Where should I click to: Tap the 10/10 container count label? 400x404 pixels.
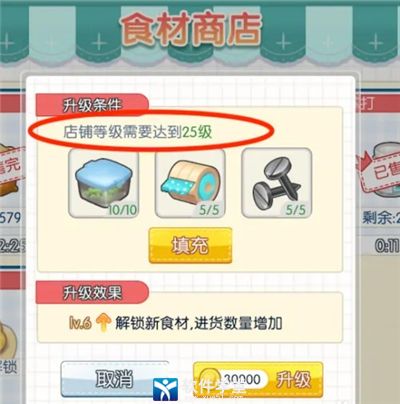[122, 210]
